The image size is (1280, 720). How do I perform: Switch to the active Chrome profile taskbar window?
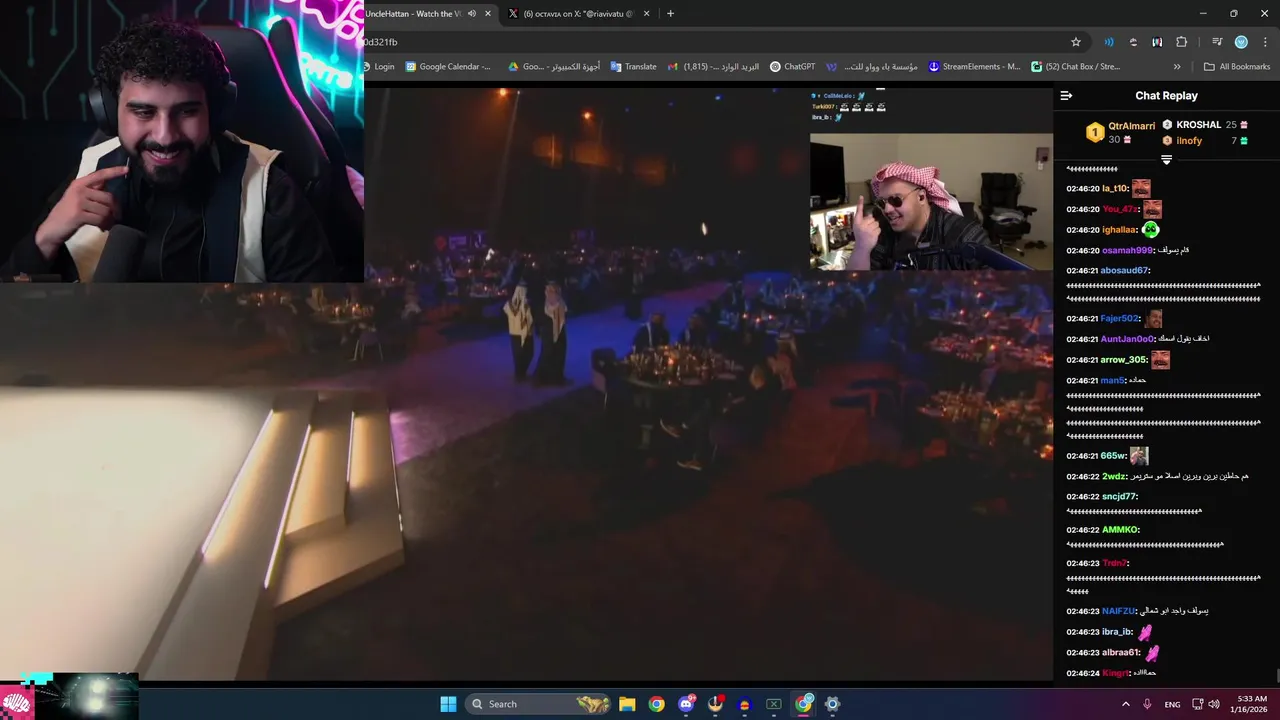(803, 704)
